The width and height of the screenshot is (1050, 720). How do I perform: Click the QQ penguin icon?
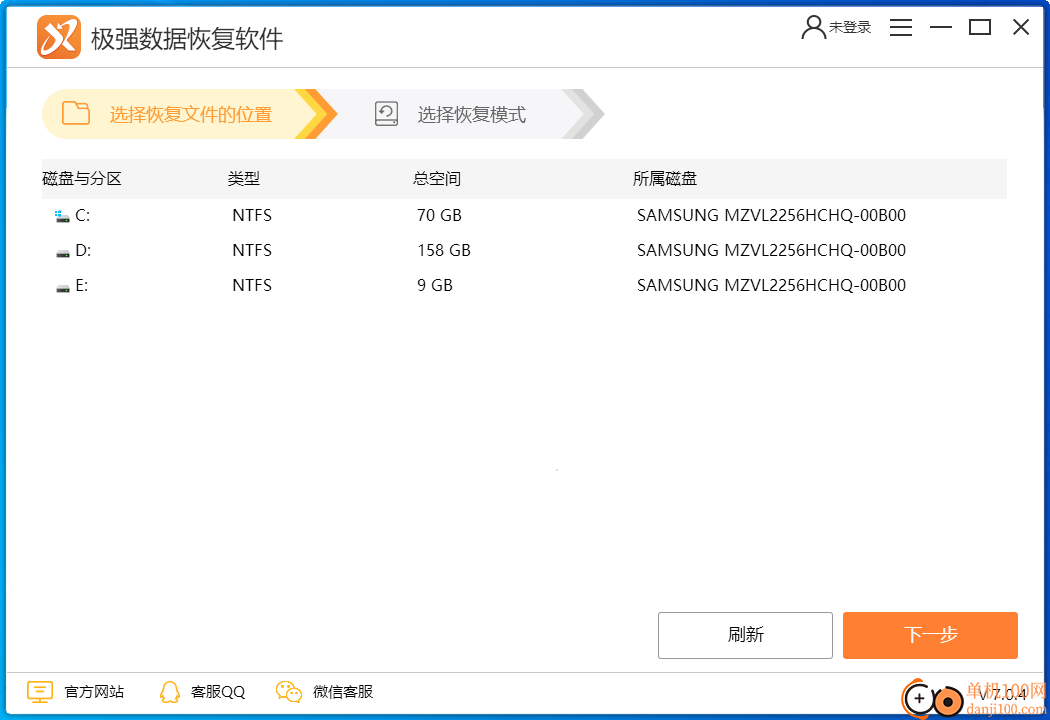(169, 692)
